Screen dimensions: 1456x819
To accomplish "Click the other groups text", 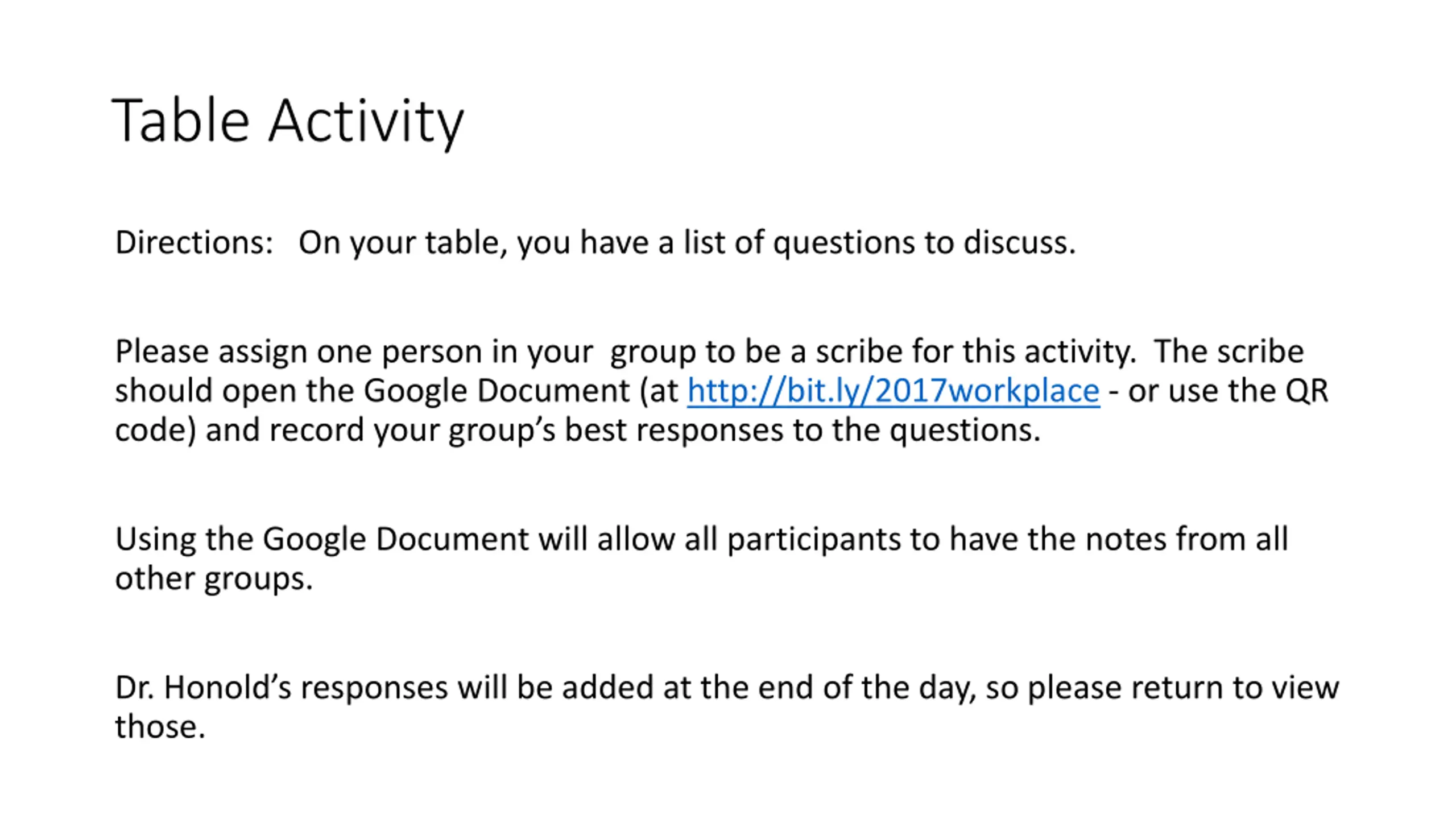I will point(214,579).
